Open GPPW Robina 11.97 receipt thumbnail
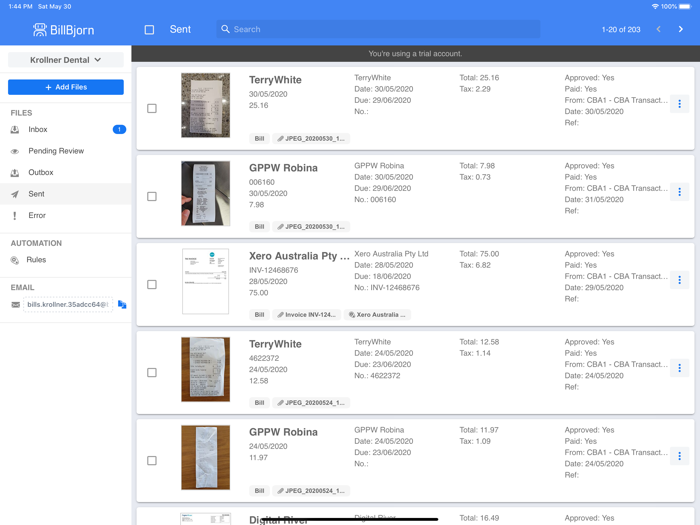Image resolution: width=700 pixels, height=525 pixels. (x=205, y=457)
